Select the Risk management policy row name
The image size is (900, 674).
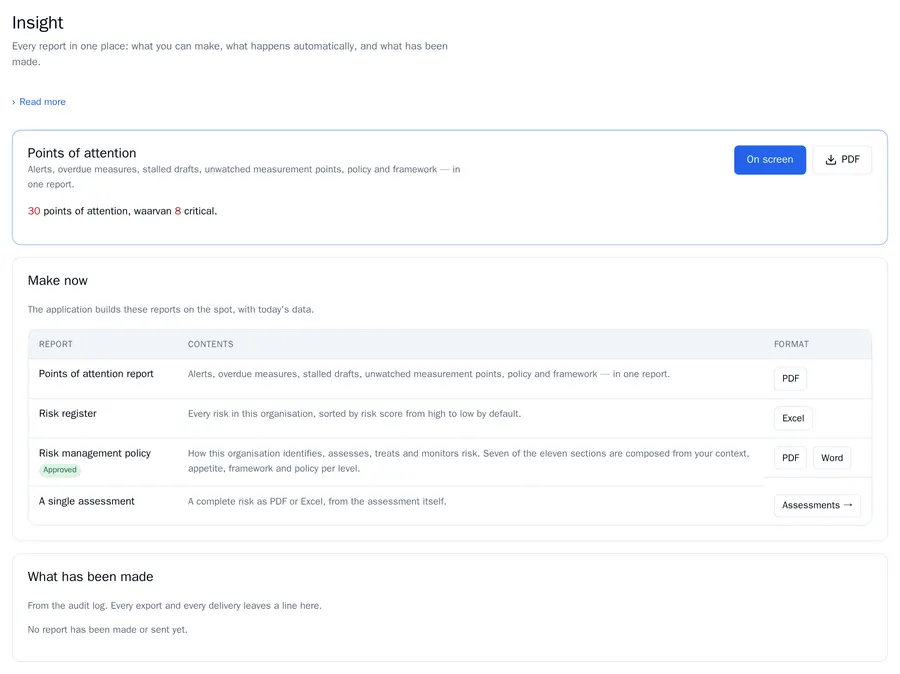pyautogui.click(x=95, y=453)
